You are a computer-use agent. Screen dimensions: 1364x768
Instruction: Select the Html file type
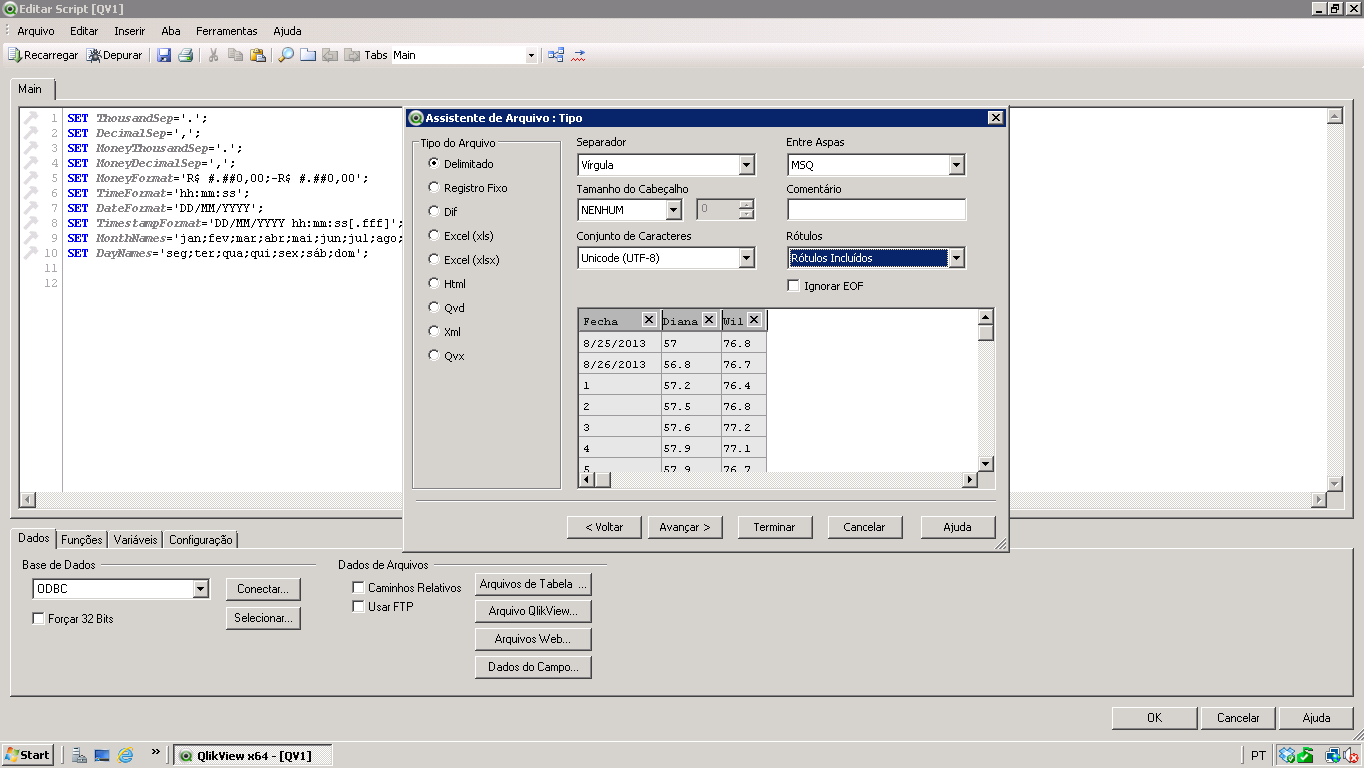tap(447, 283)
